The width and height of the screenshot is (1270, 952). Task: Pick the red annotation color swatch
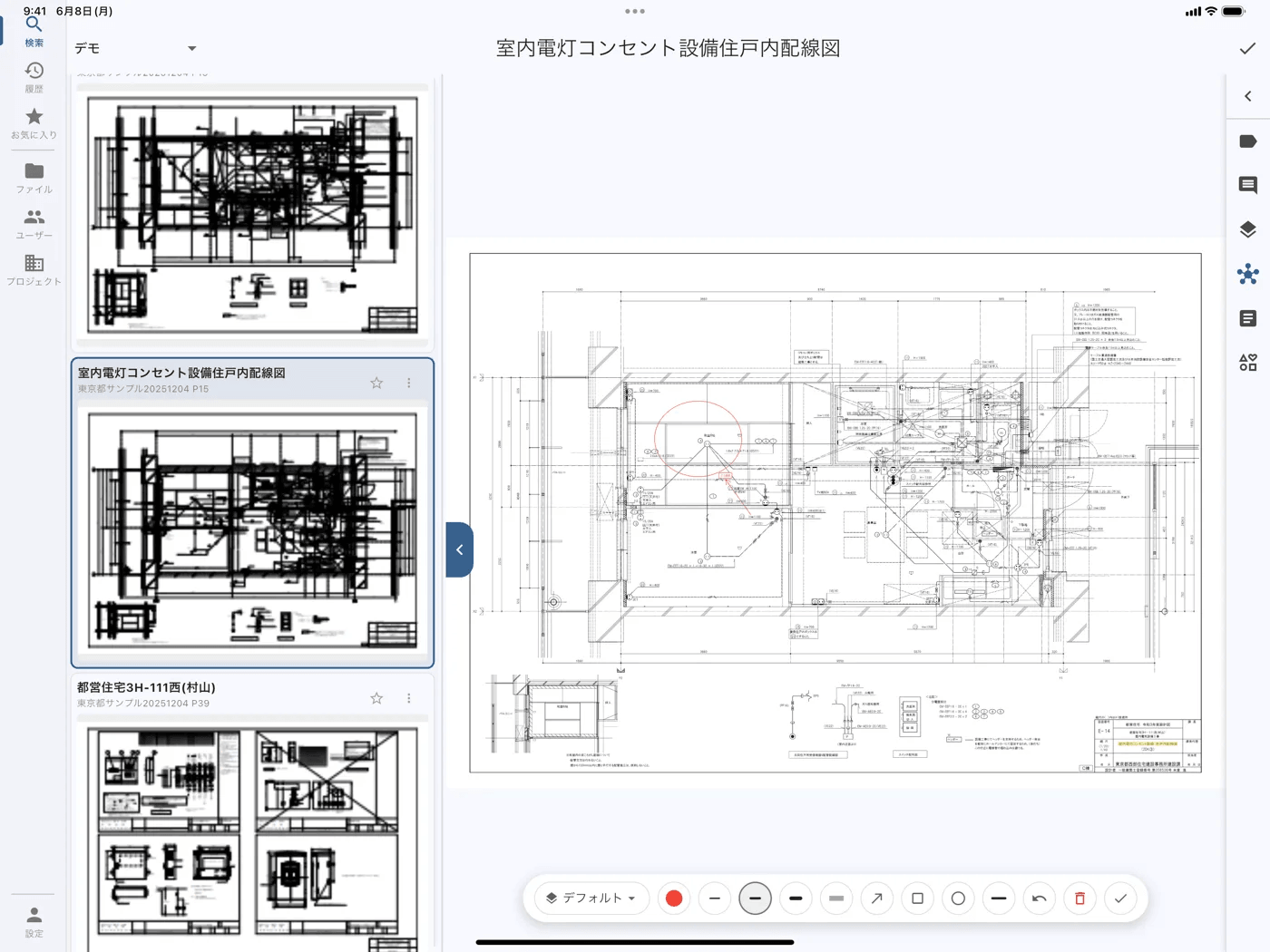click(x=674, y=899)
